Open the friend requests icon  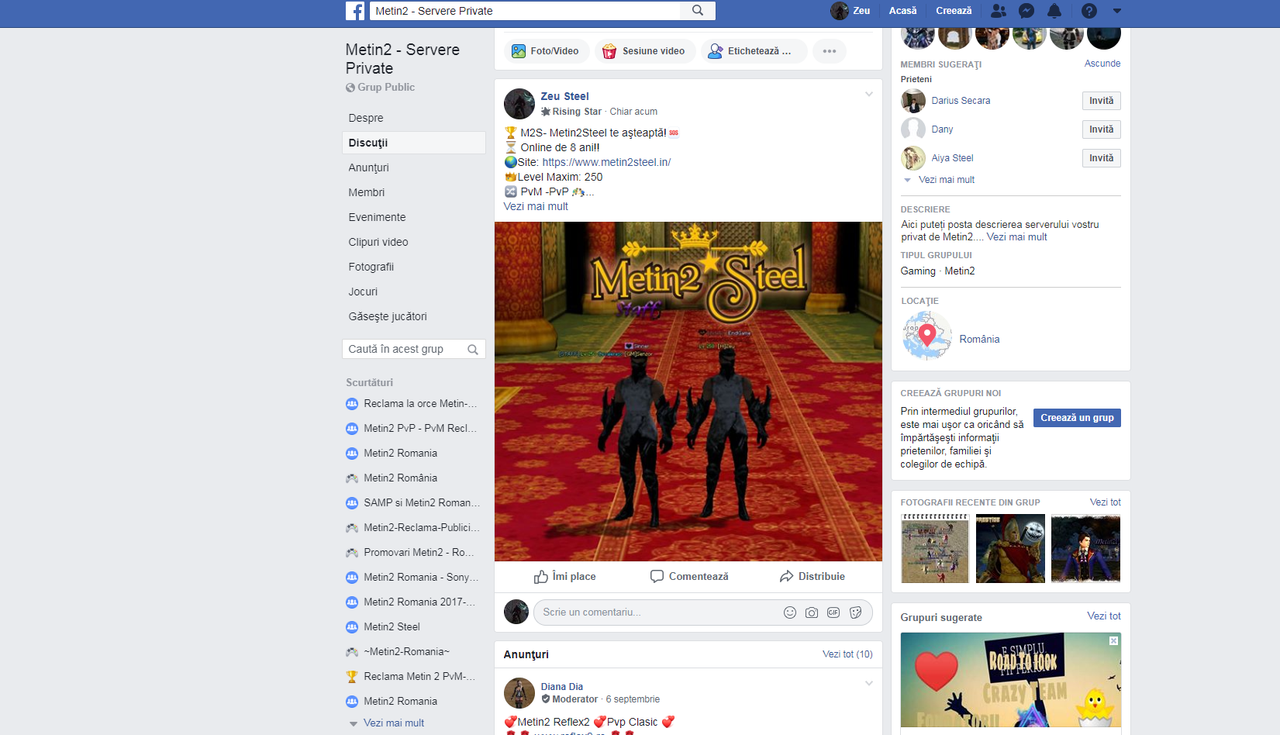pyautogui.click(x=998, y=11)
